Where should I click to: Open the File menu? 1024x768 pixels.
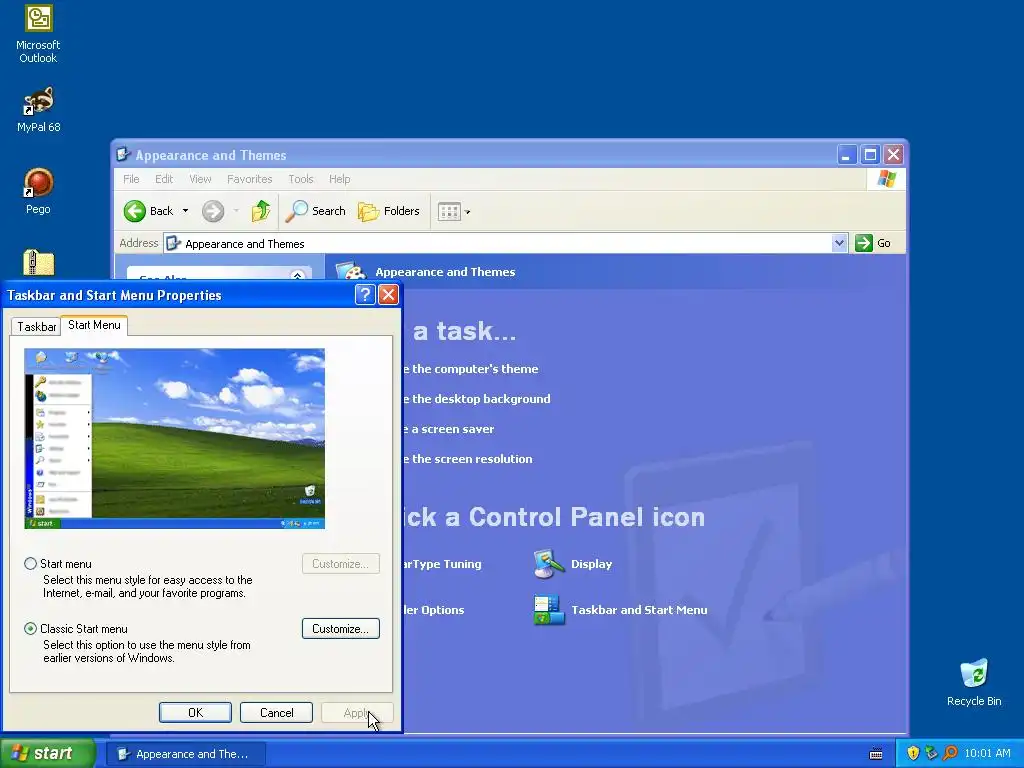click(x=131, y=179)
